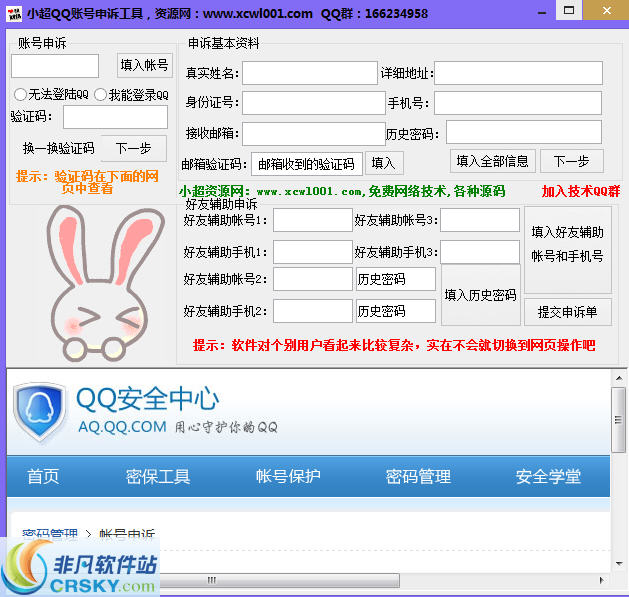Click the 历史密码 field in basic info

pyautogui.click(x=524, y=132)
